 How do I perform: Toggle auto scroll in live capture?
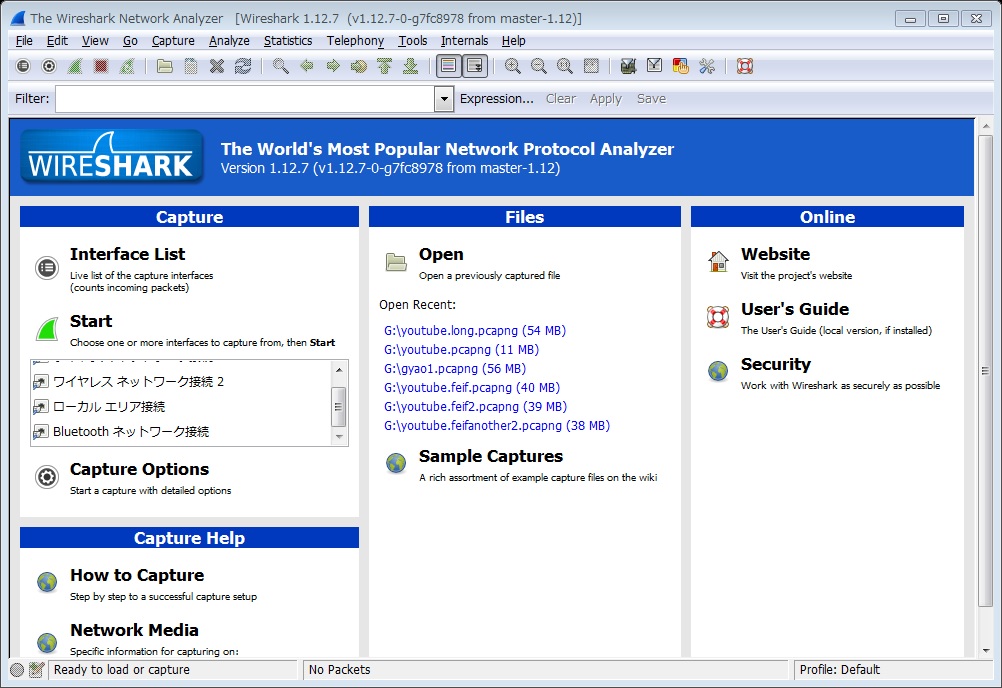pyautogui.click(x=475, y=66)
